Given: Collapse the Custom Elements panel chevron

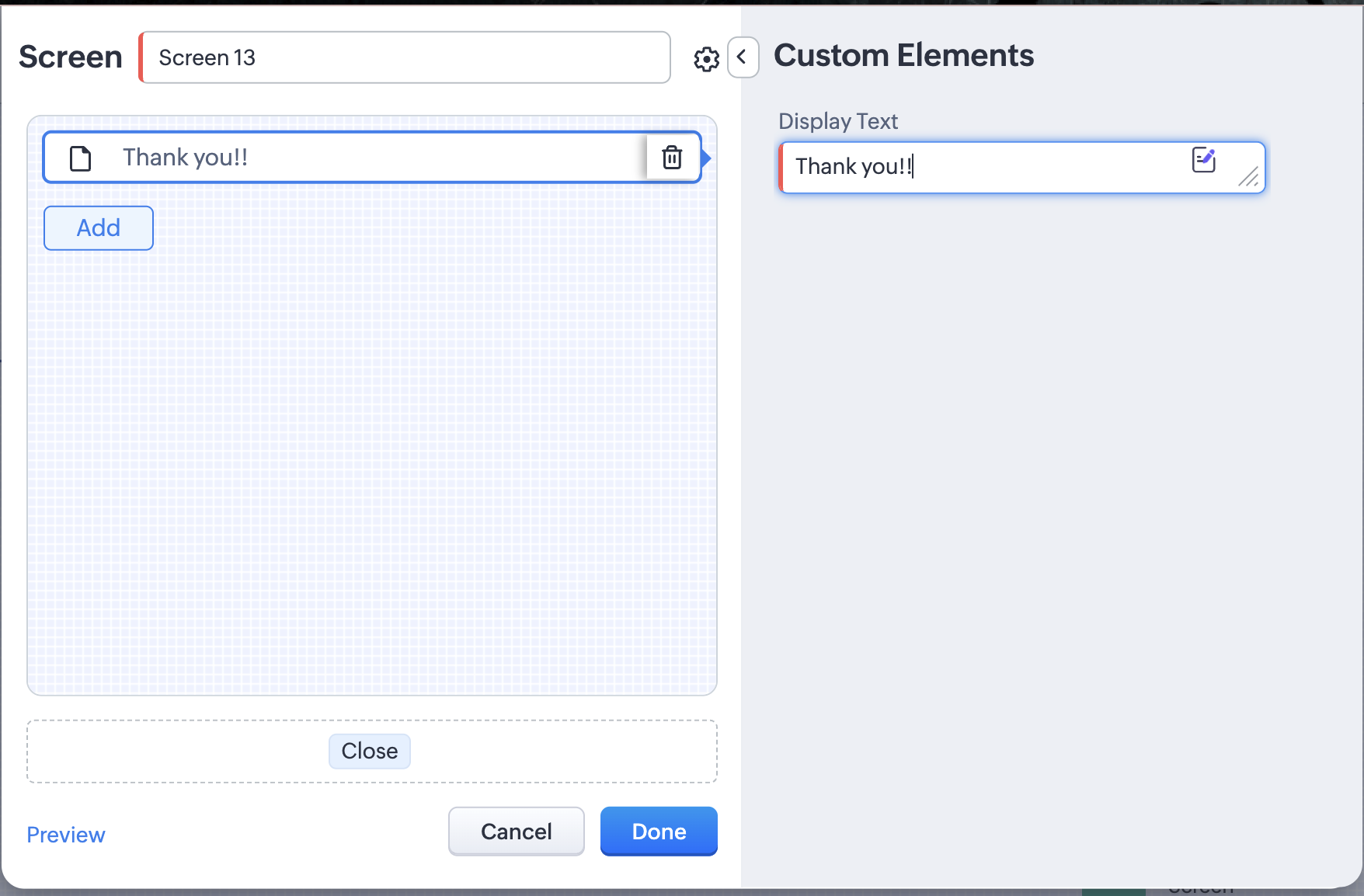Looking at the screenshot, I should [x=743, y=57].
